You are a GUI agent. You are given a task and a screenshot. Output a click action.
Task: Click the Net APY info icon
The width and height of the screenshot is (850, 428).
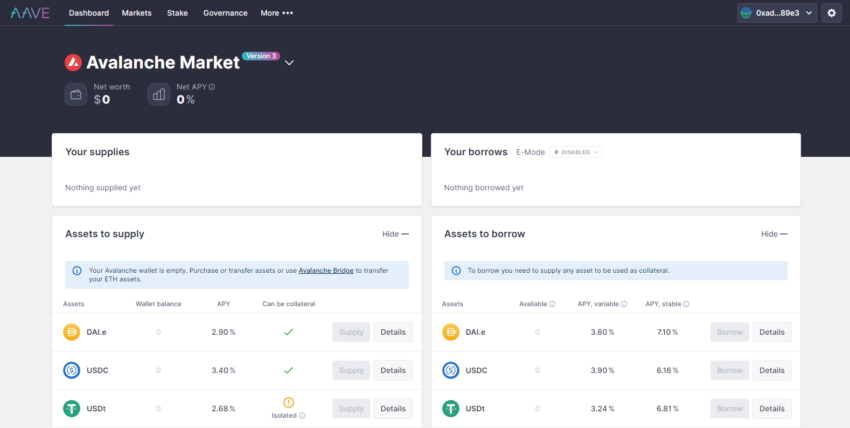212,87
